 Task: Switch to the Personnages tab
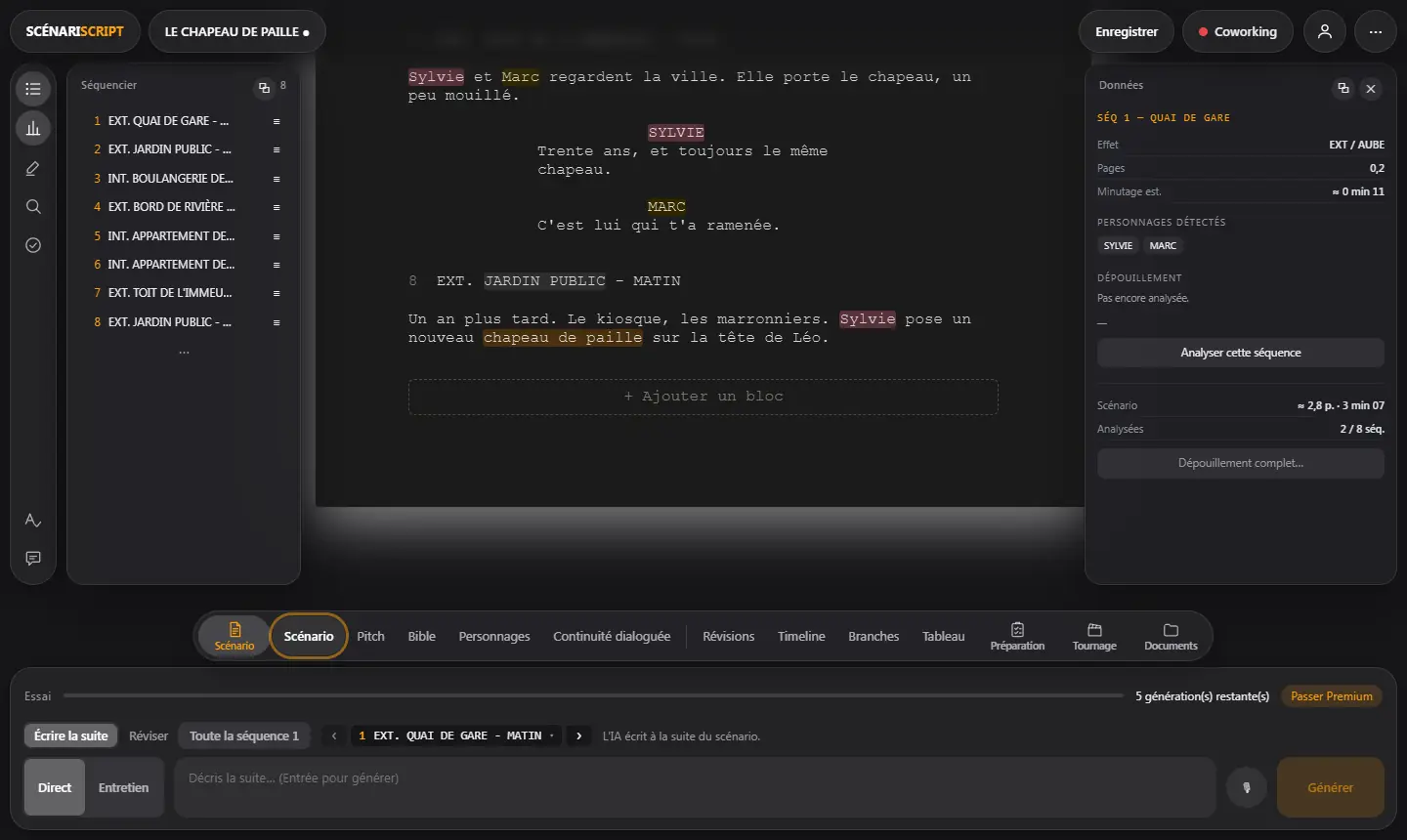[x=494, y=636]
